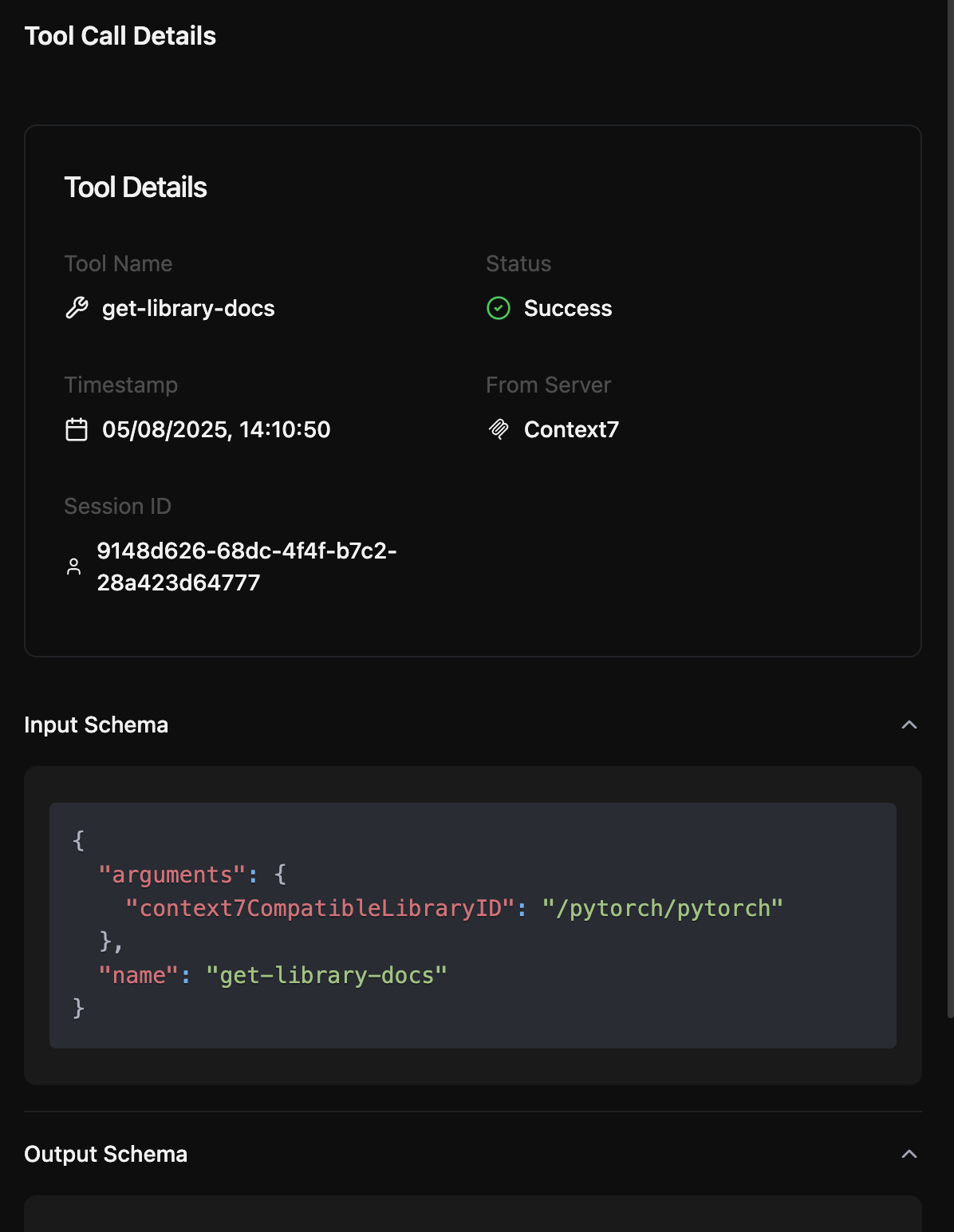
Task: Click the From Server field label
Action: (x=549, y=385)
